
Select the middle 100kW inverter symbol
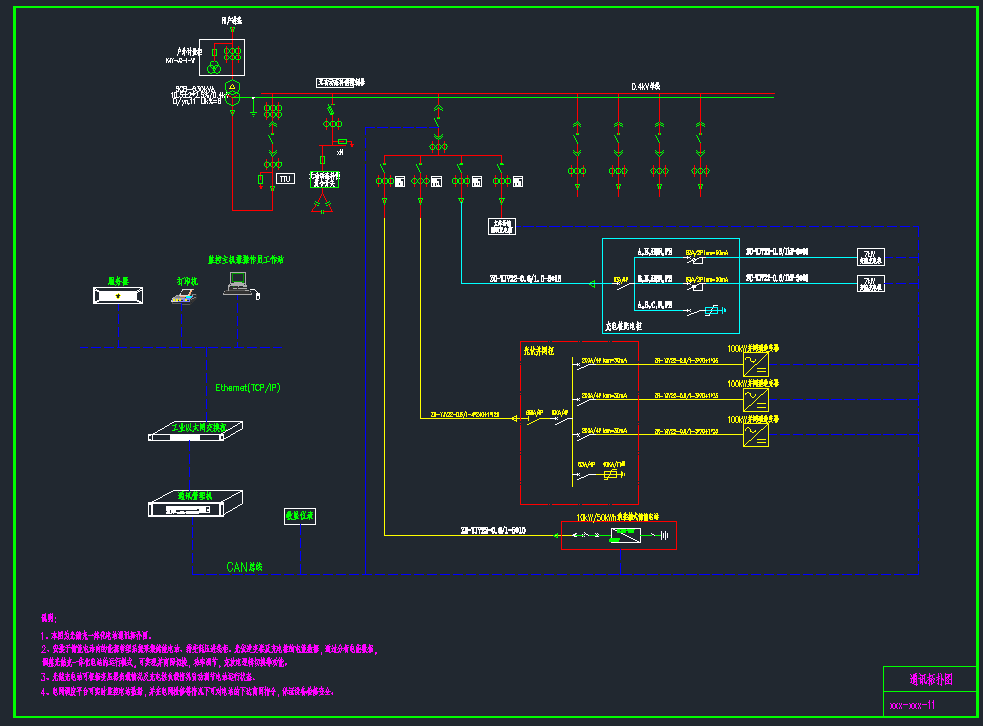755,400
